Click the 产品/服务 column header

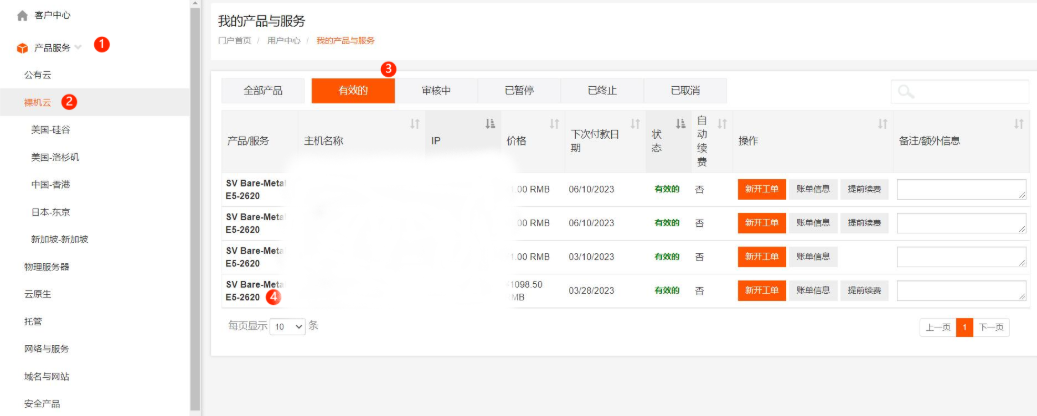click(x=260, y=142)
